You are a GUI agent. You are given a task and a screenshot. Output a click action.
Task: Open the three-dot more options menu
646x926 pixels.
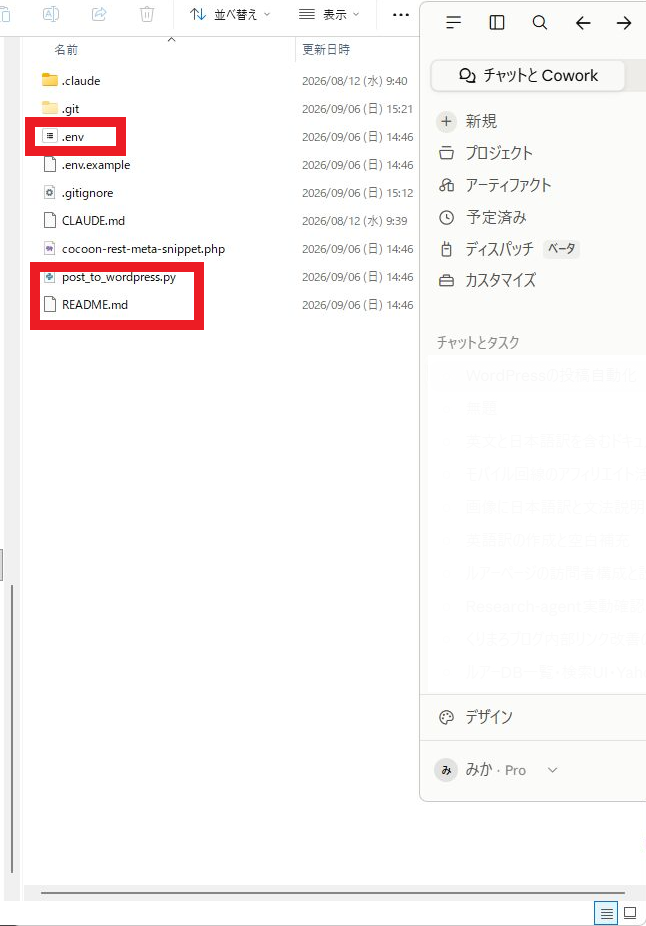point(401,14)
